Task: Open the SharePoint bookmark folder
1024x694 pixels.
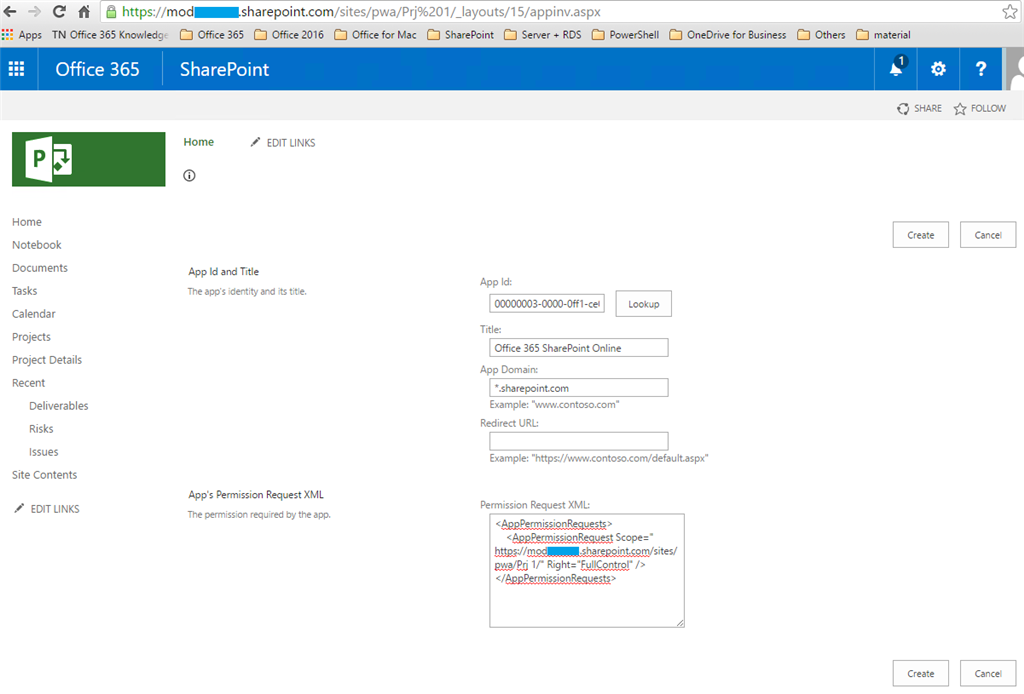Action: coord(461,35)
